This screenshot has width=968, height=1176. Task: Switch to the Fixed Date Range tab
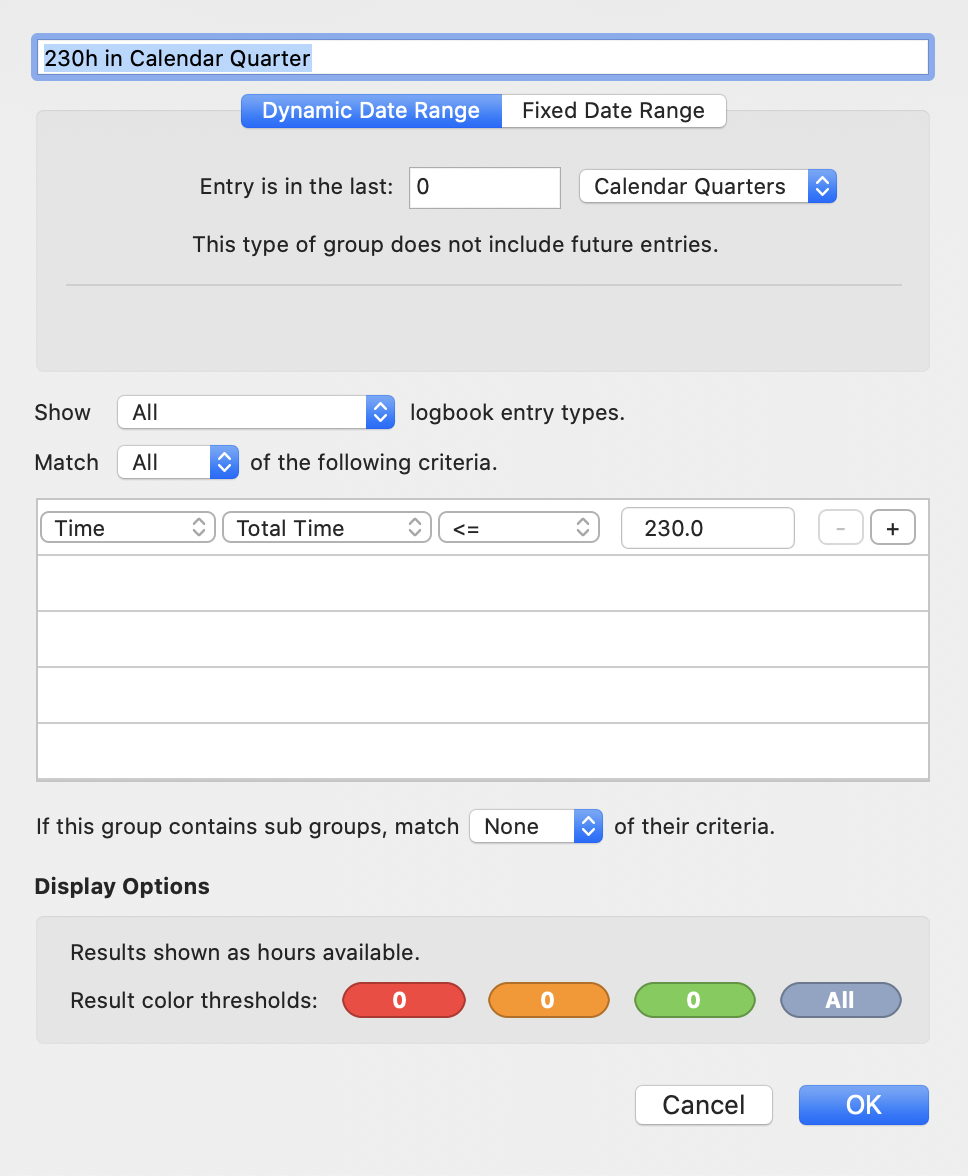(x=613, y=111)
